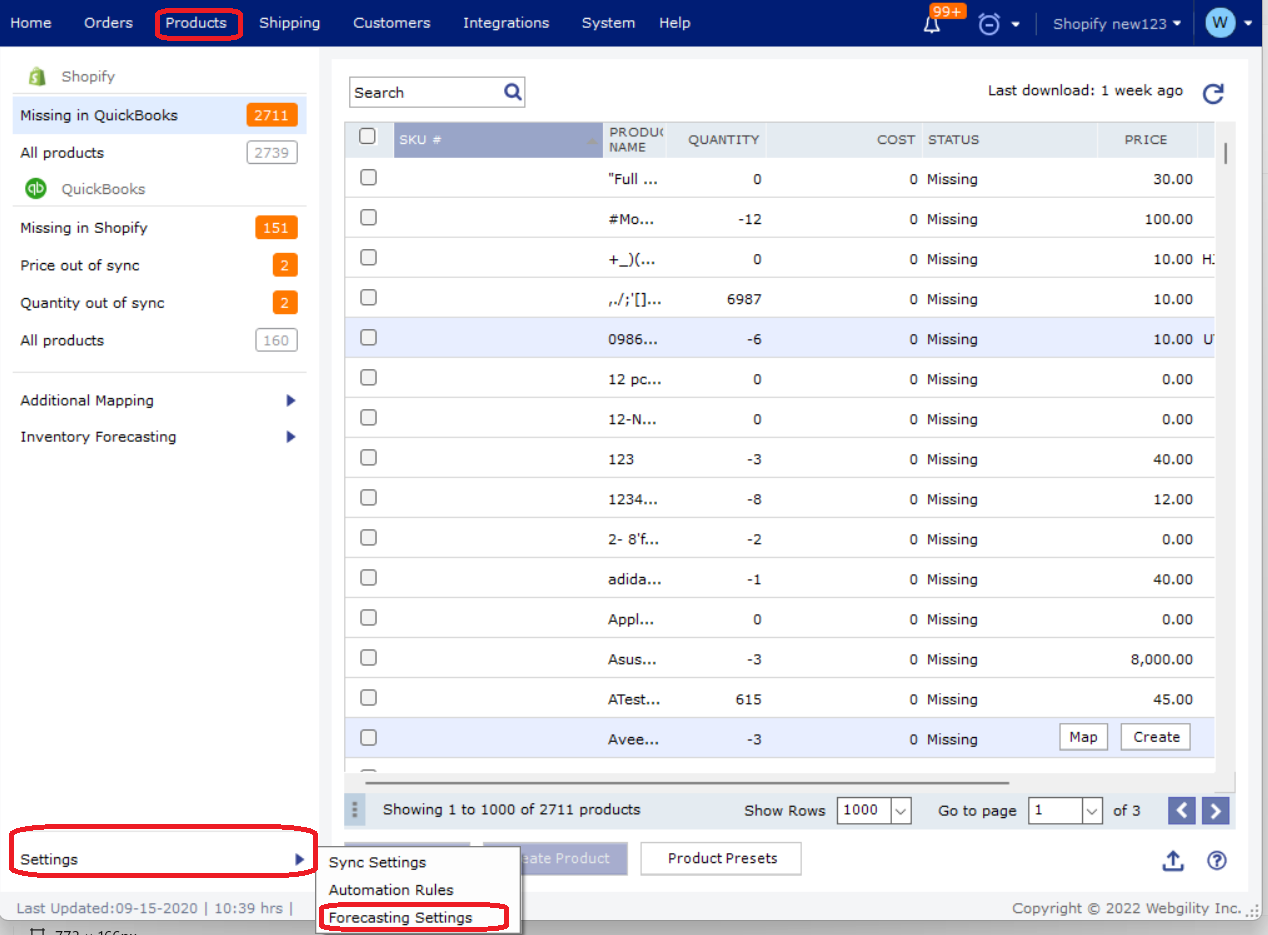Refresh product download with reload icon
Screen dimensions: 1268x935
pos(1213,94)
